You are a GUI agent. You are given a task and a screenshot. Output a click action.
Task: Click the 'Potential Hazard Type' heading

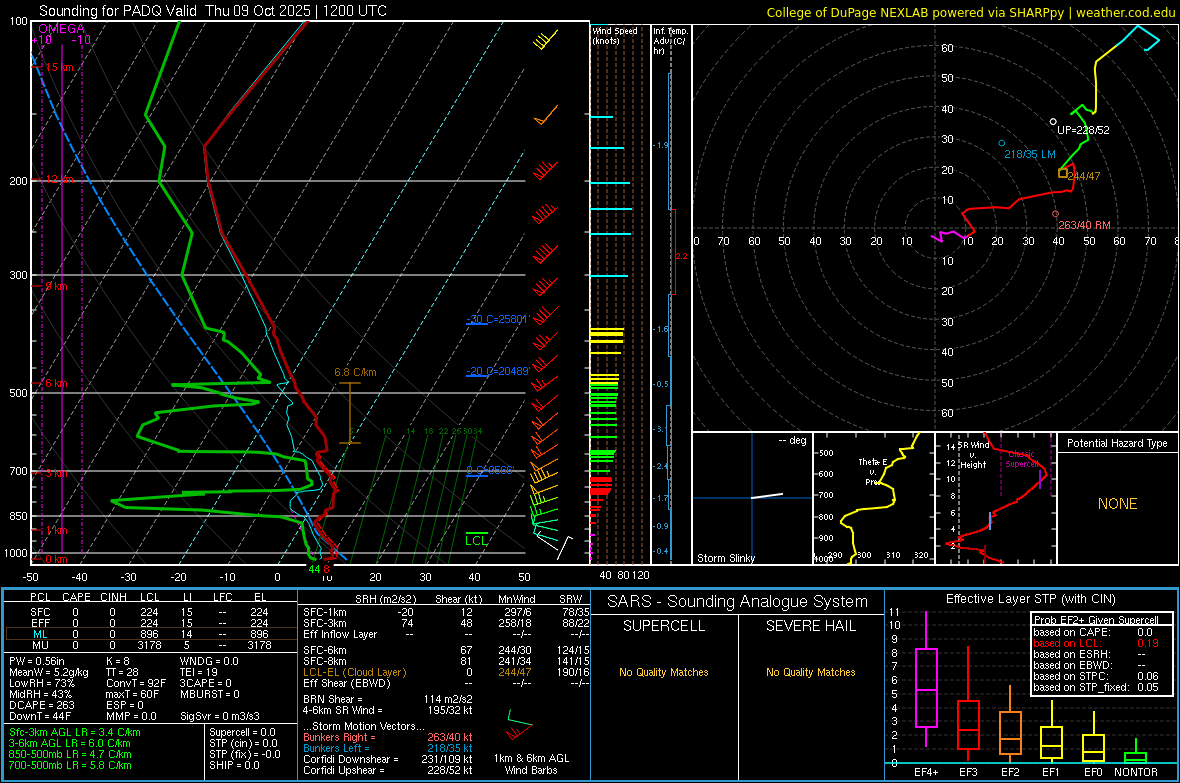[x=1117, y=443]
